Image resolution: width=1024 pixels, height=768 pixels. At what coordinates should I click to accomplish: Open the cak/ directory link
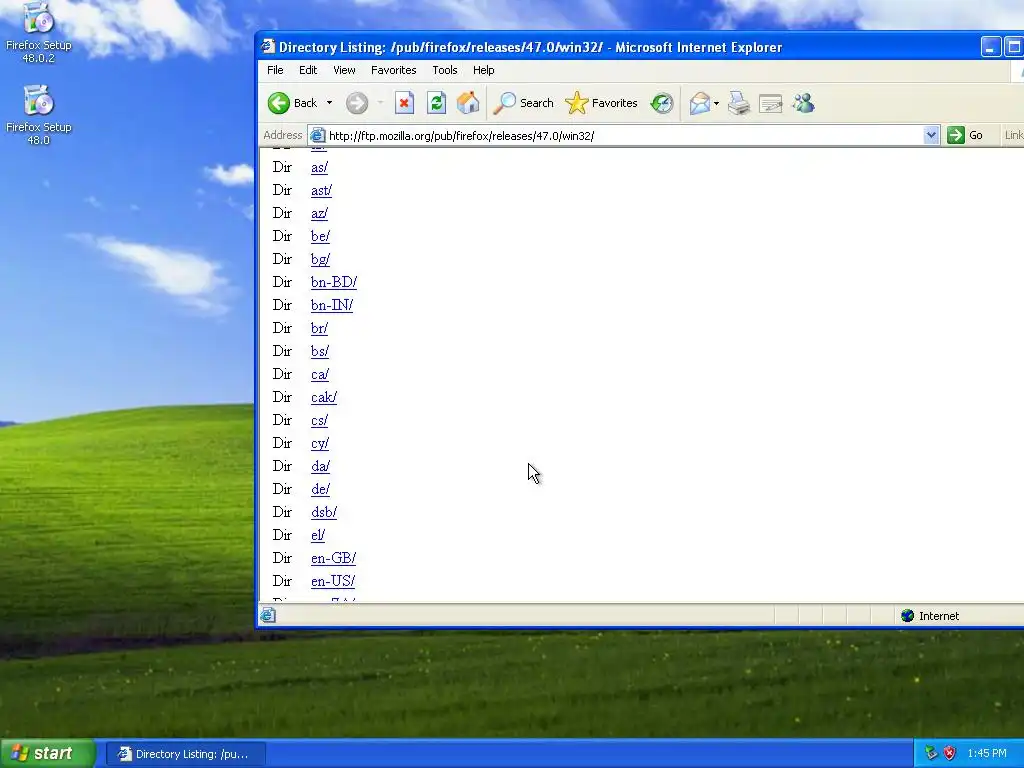click(x=324, y=397)
